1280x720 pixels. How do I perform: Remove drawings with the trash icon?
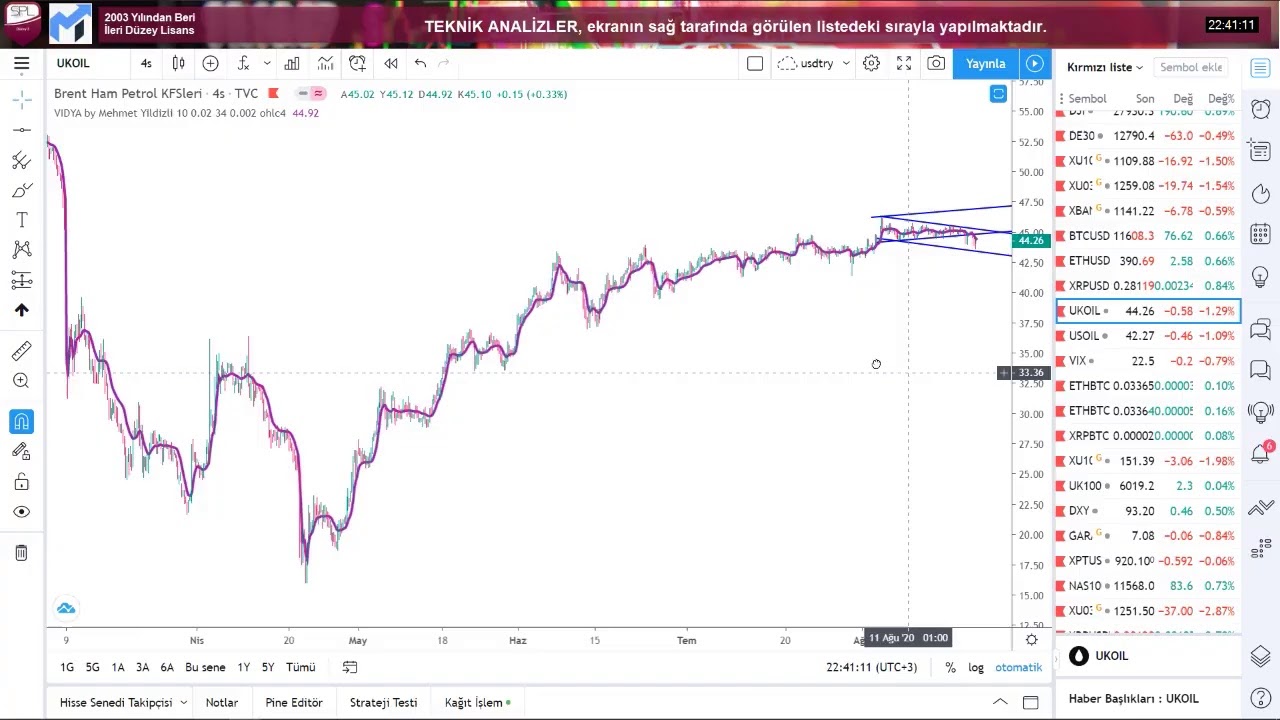[x=21, y=553]
